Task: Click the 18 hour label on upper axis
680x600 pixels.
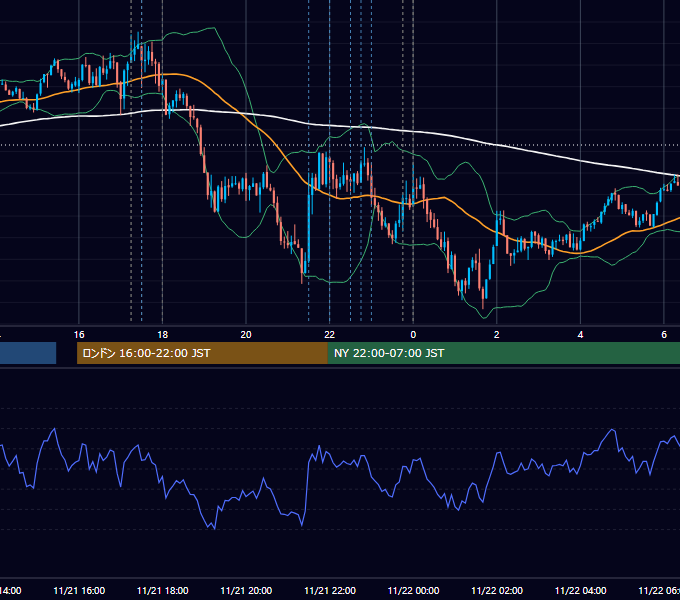Action: pos(163,335)
